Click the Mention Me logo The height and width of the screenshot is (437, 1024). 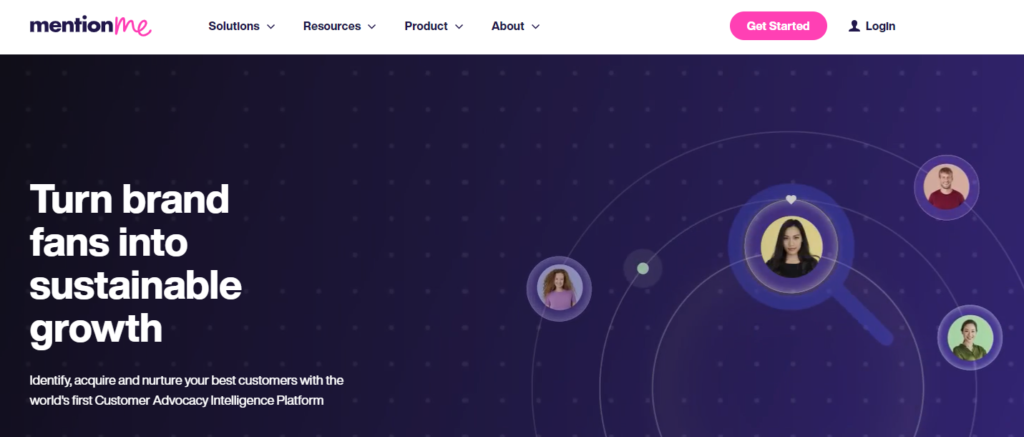click(x=90, y=26)
